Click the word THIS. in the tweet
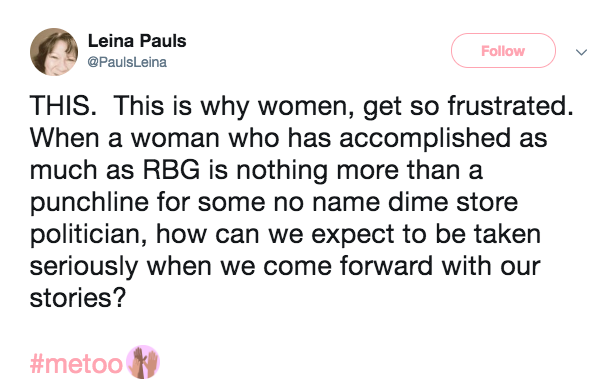 pos(63,106)
